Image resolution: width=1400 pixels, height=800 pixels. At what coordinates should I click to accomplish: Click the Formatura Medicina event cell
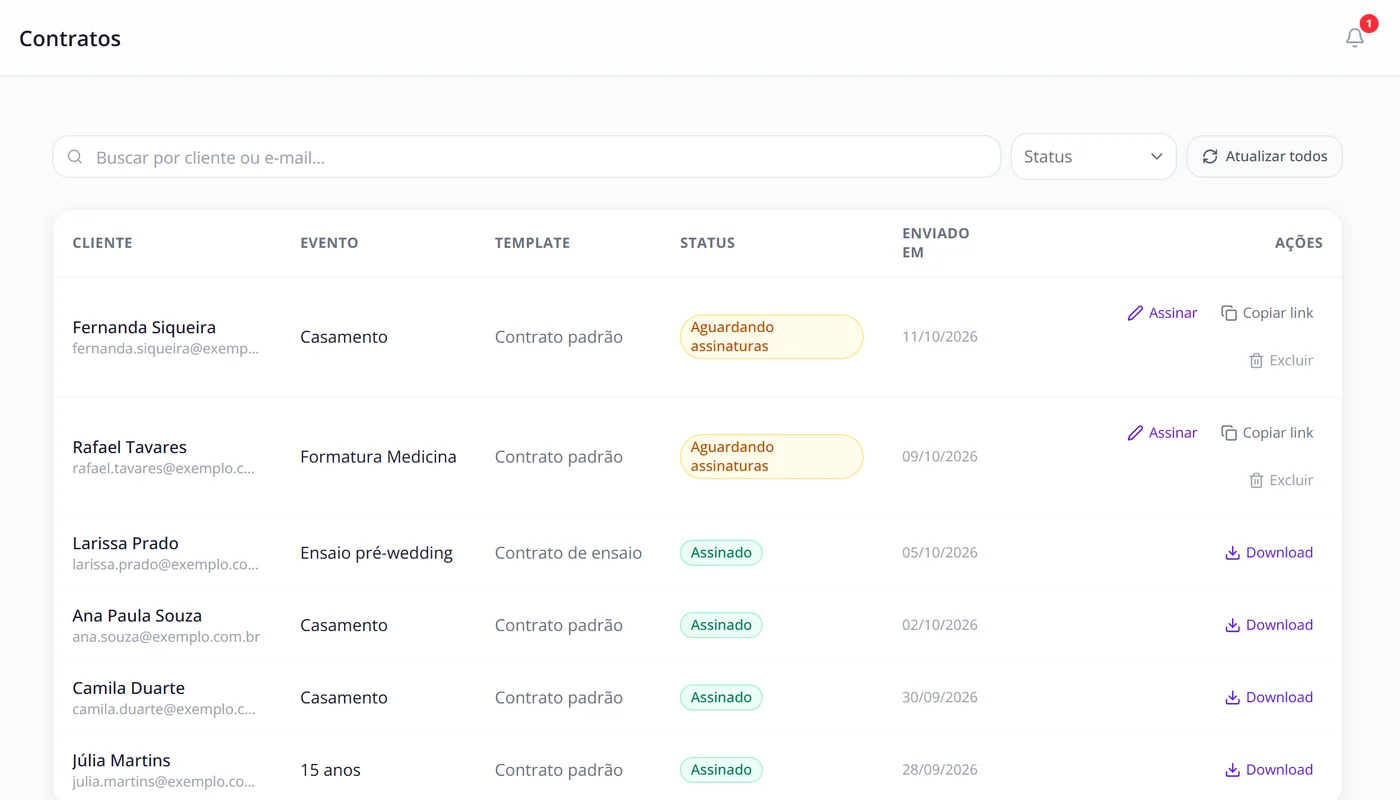click(378, 457)
